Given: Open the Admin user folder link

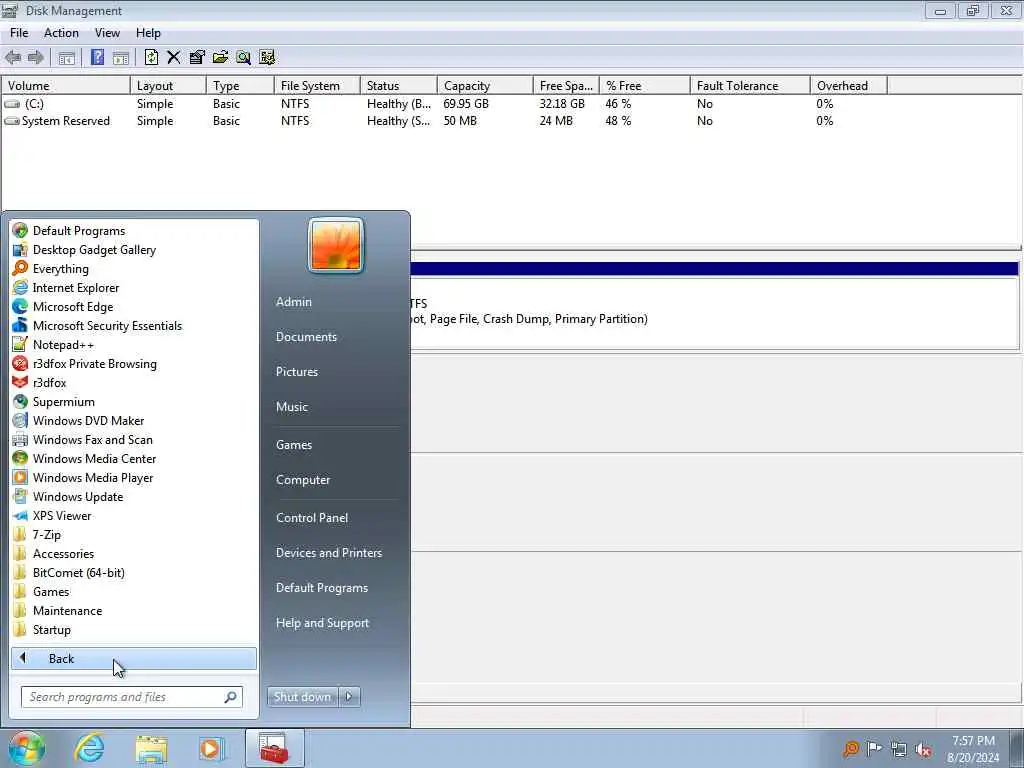Looking at the screenshot, I should pyautogui.click(x=294, y=302).
